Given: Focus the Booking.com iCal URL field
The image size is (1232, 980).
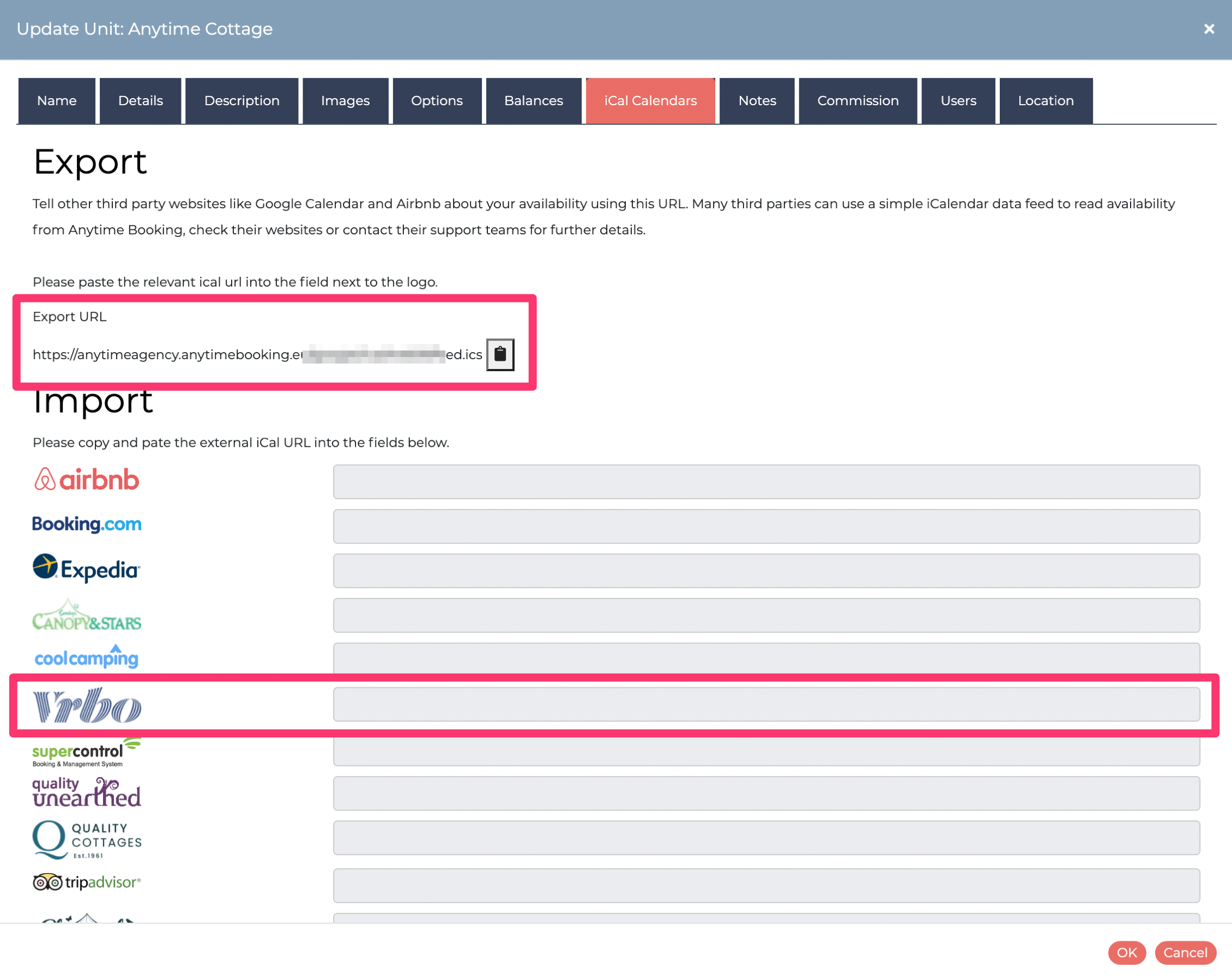Looking at the screenshot, I should point(766,527).
